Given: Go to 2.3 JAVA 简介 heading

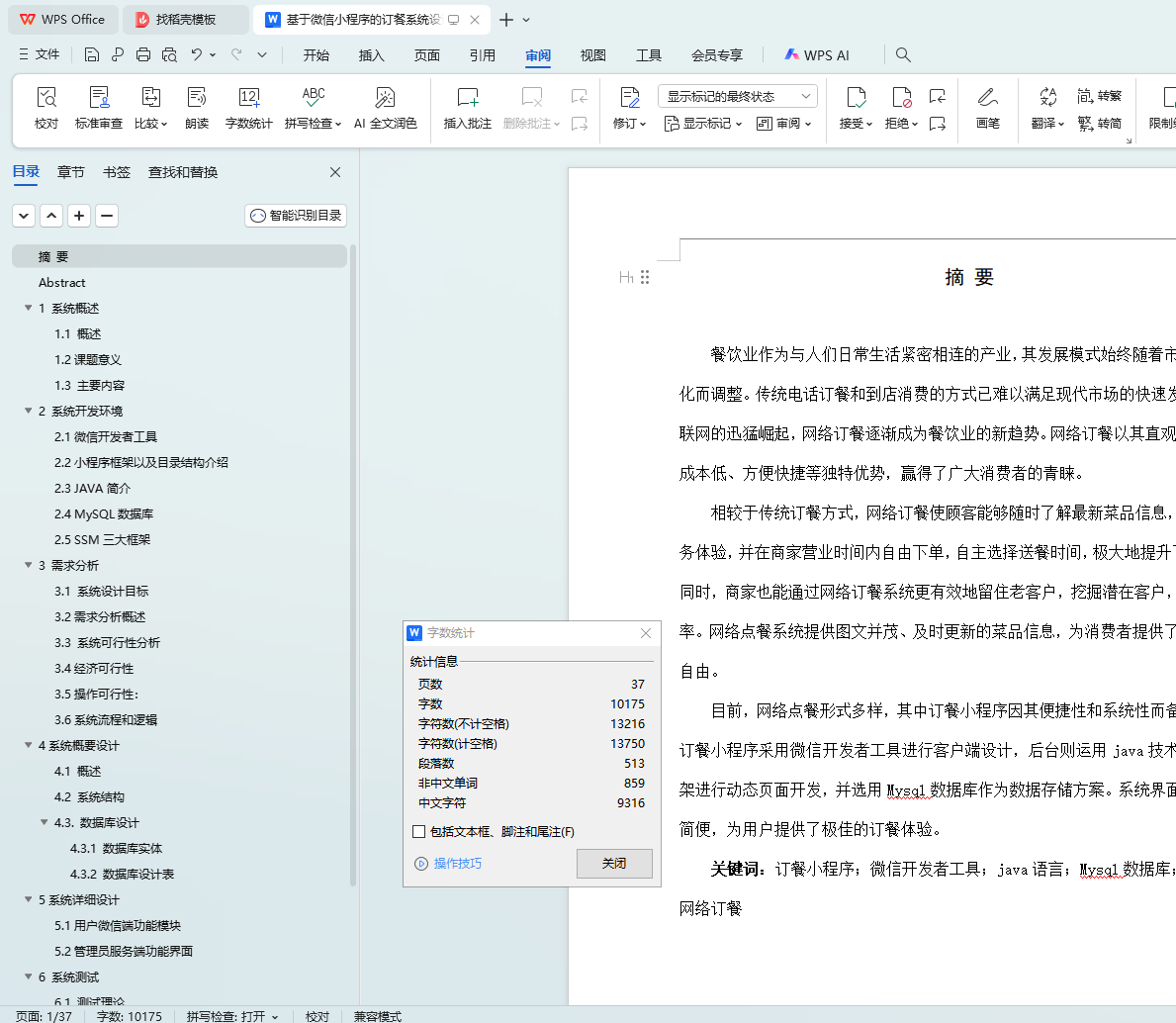Looking at the screenshot, I should 92,489.
